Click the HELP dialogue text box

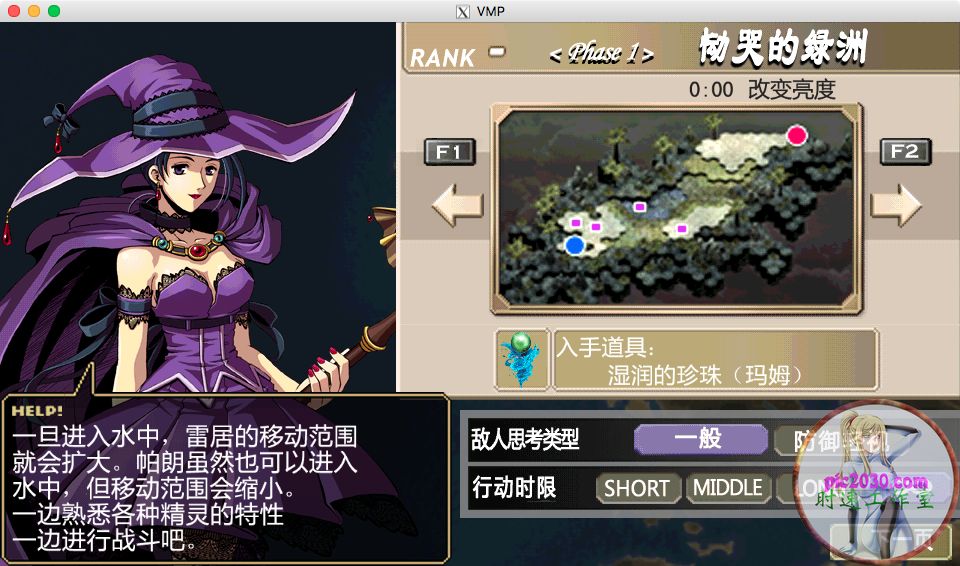tap(227, 479)
